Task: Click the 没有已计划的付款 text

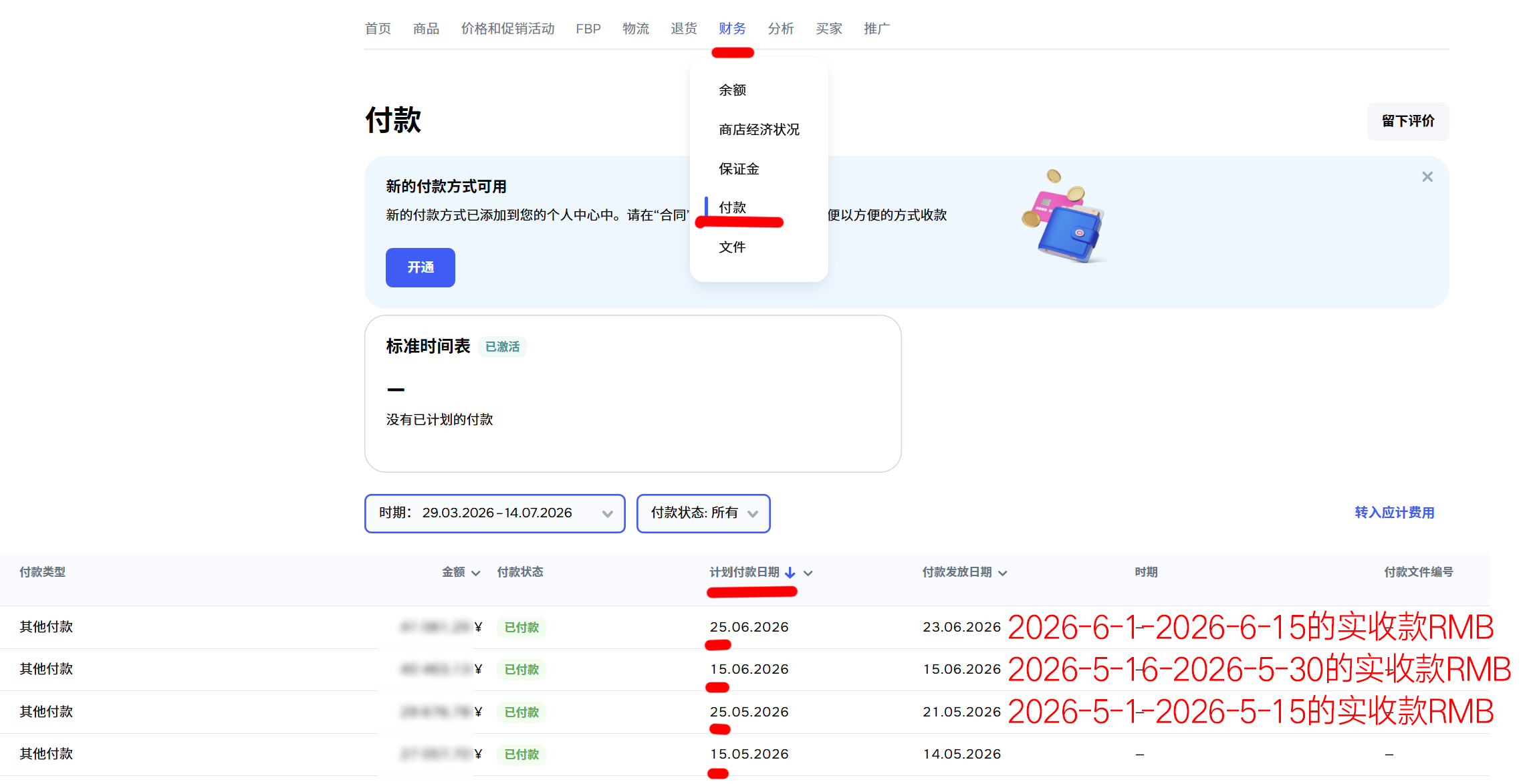Action: [439, 420]
